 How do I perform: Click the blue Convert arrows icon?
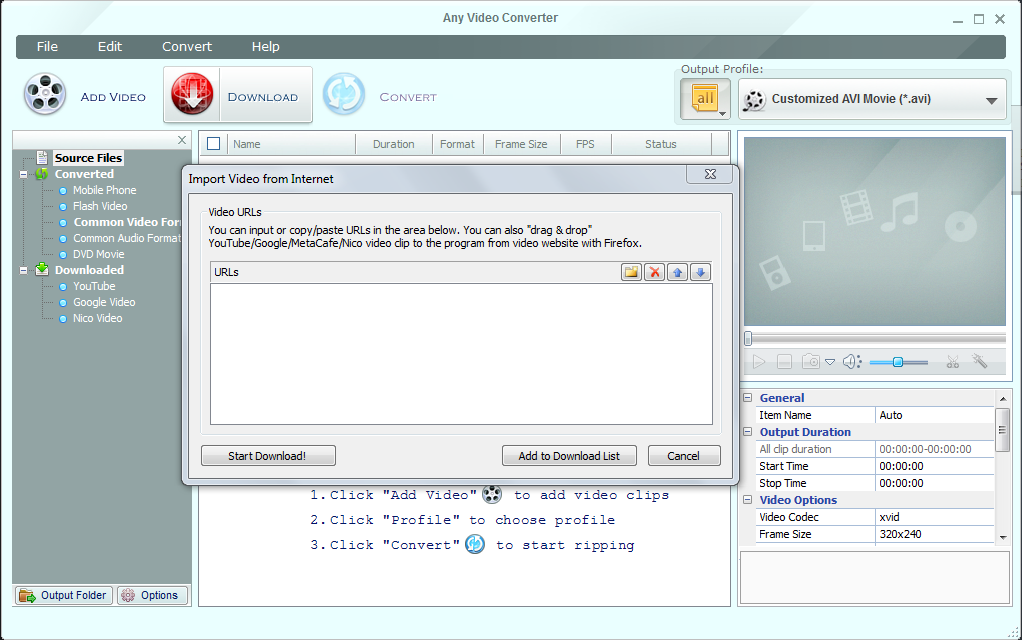click(343, 95)
